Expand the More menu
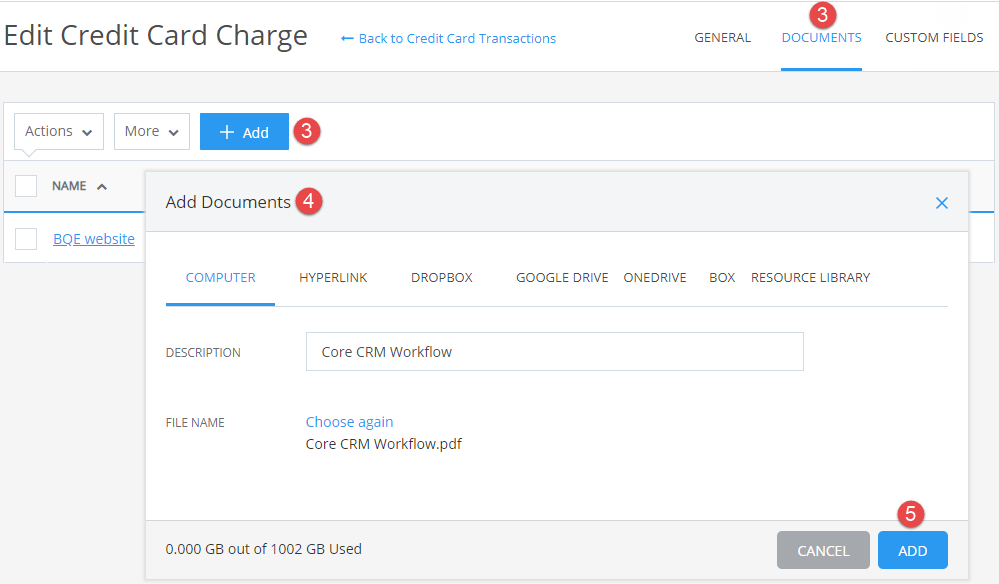 click(151, 131)
